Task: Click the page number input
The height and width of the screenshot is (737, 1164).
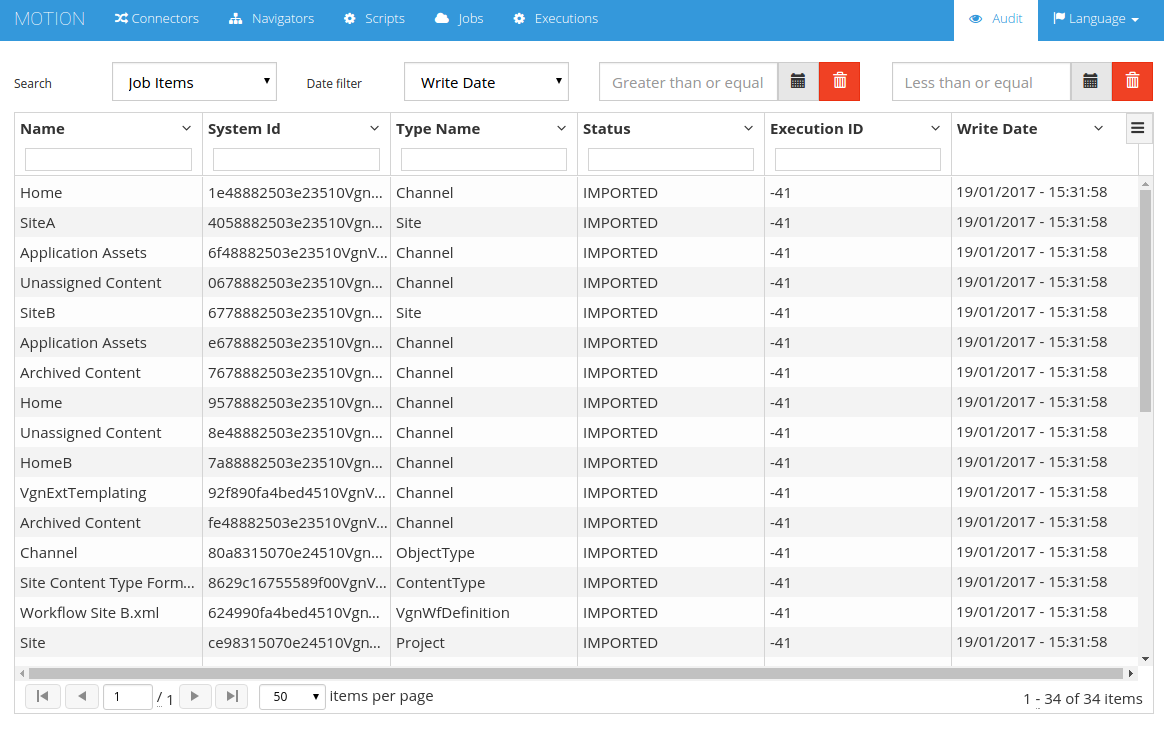Action: (x=128, y=697)
